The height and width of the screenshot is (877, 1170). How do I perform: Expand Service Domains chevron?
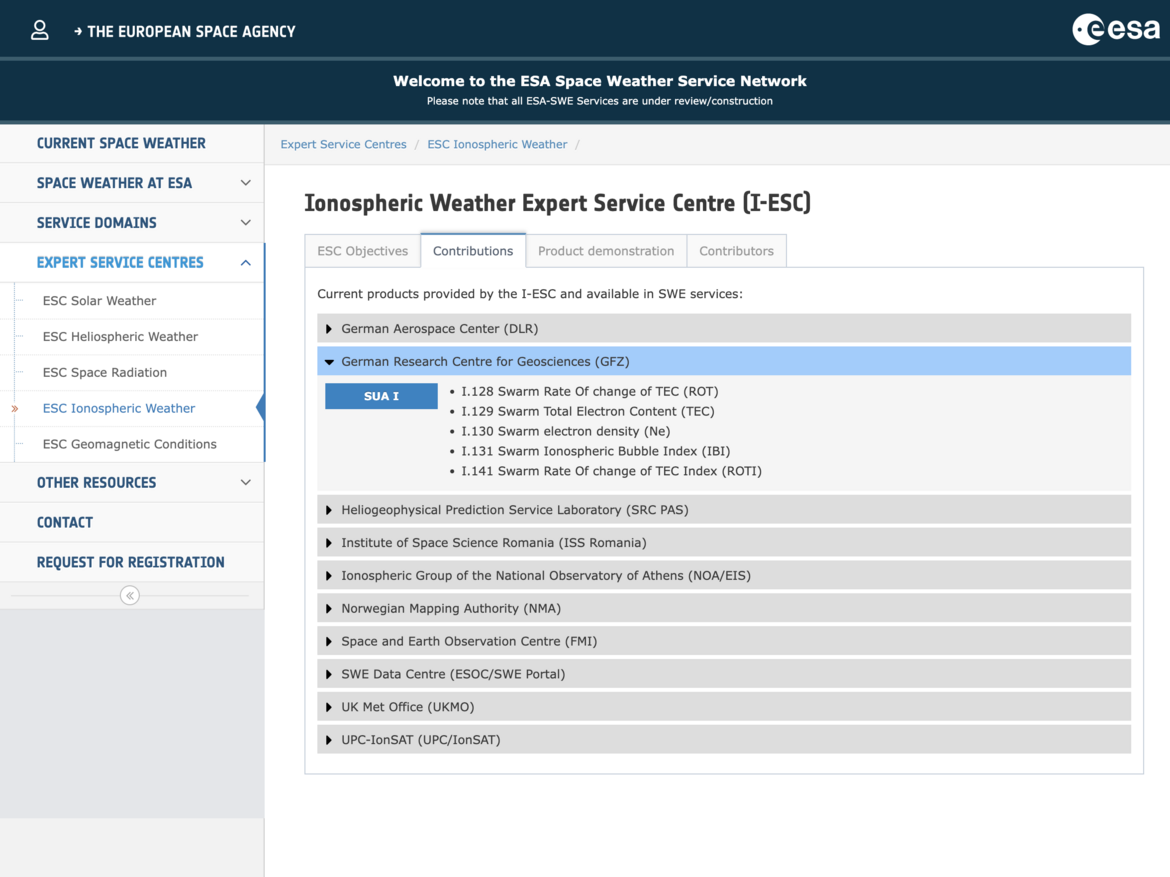(245, 222)
